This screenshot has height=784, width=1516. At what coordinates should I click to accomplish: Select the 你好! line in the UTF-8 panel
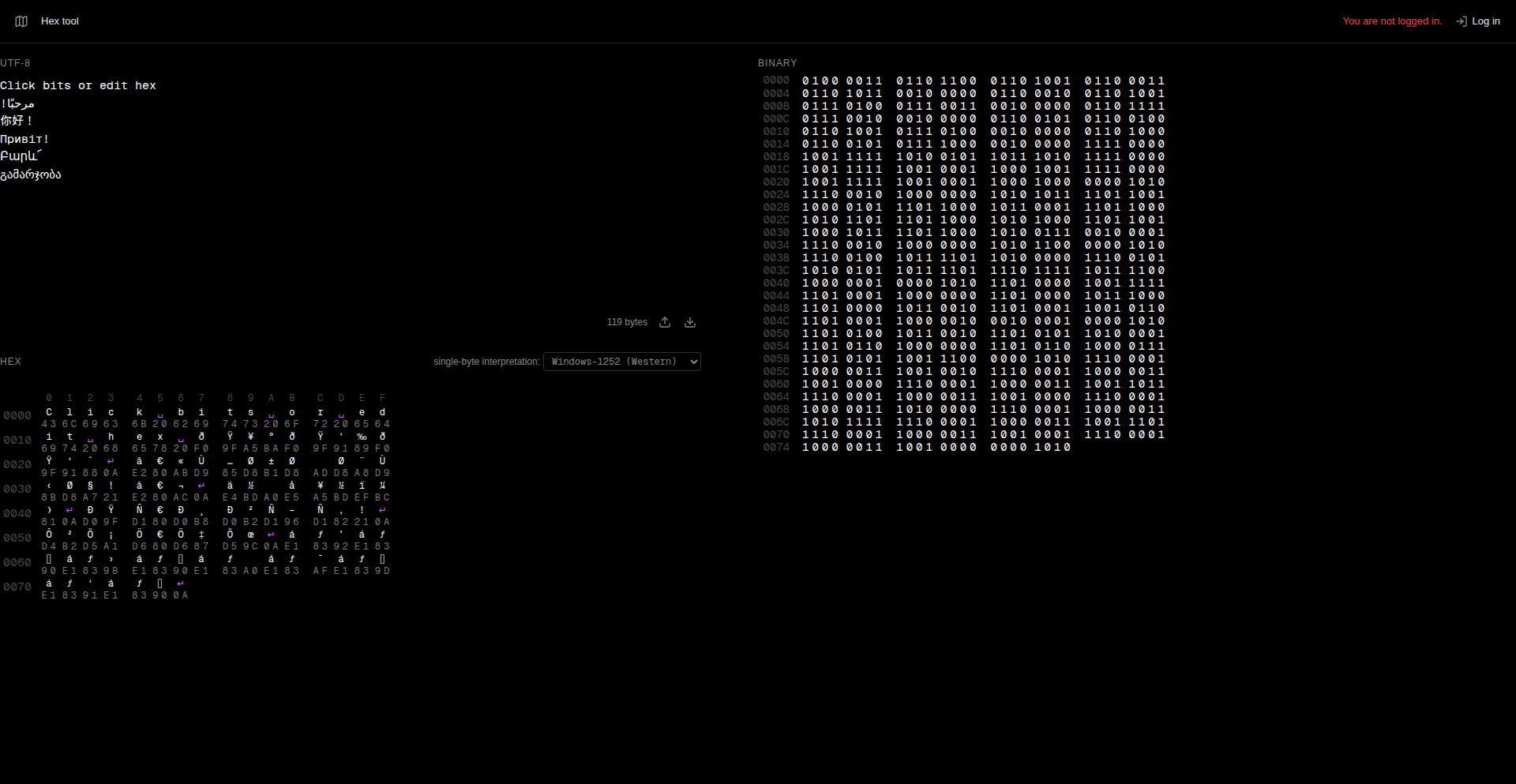tap(17, 121)
